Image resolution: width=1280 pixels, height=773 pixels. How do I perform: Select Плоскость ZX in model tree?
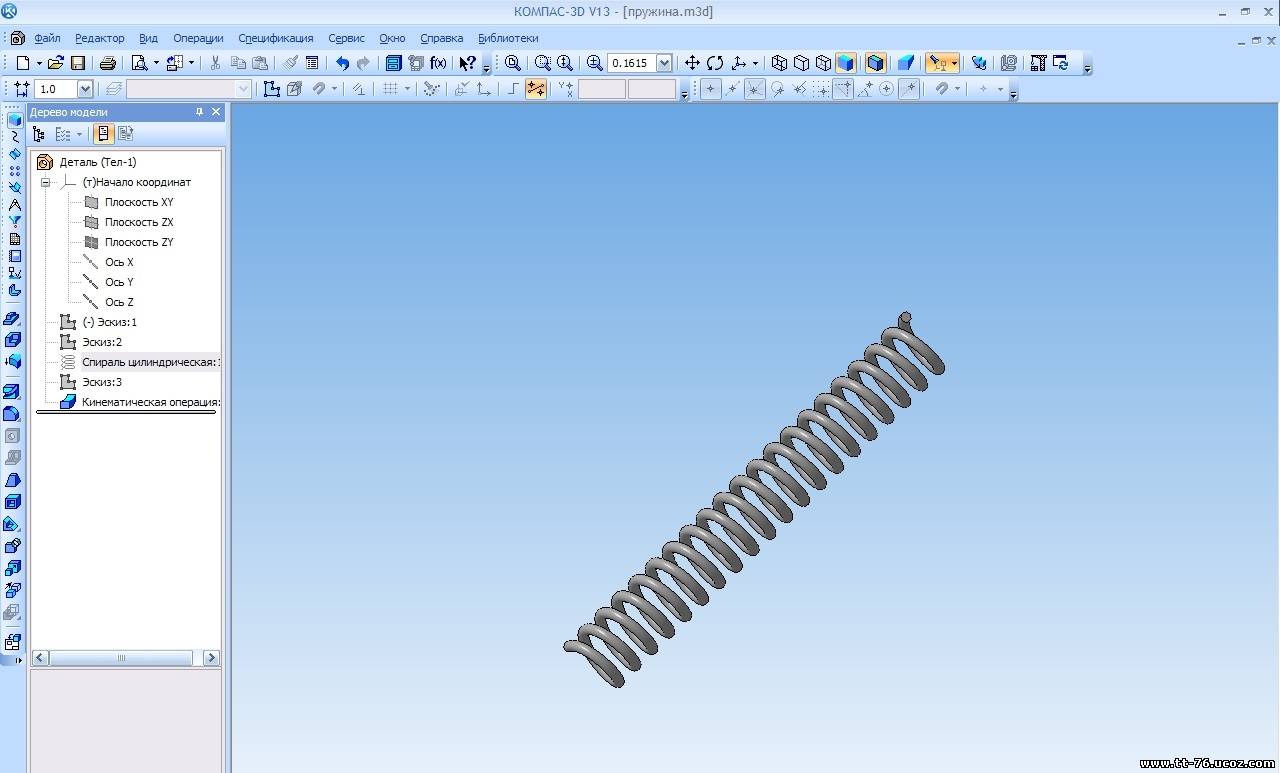tap(139, 222)
